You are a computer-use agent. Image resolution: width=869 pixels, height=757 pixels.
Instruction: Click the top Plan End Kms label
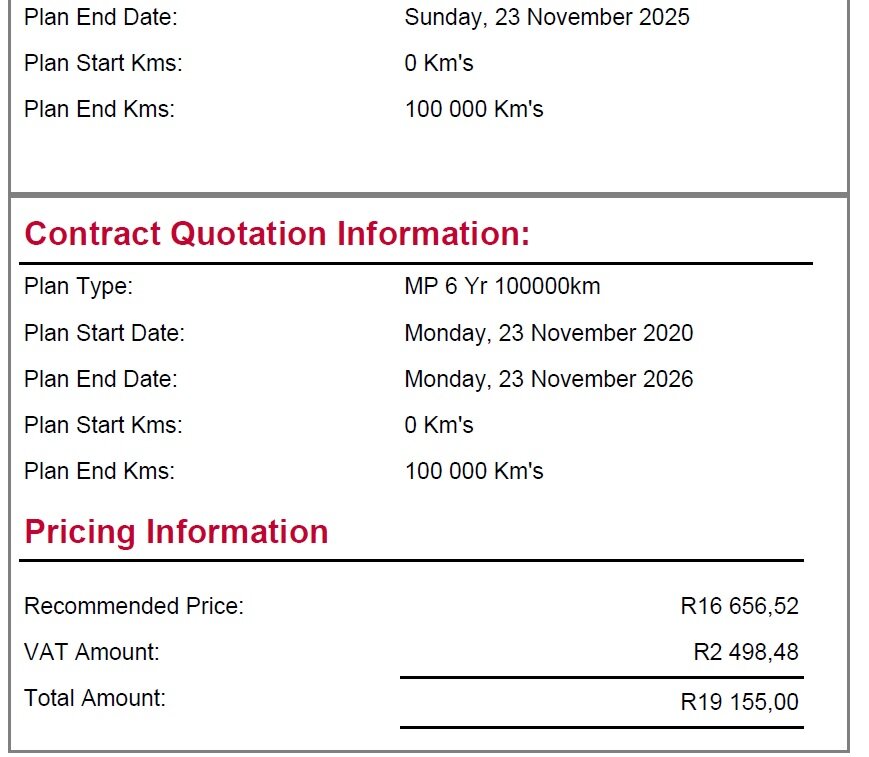point(99,109)
